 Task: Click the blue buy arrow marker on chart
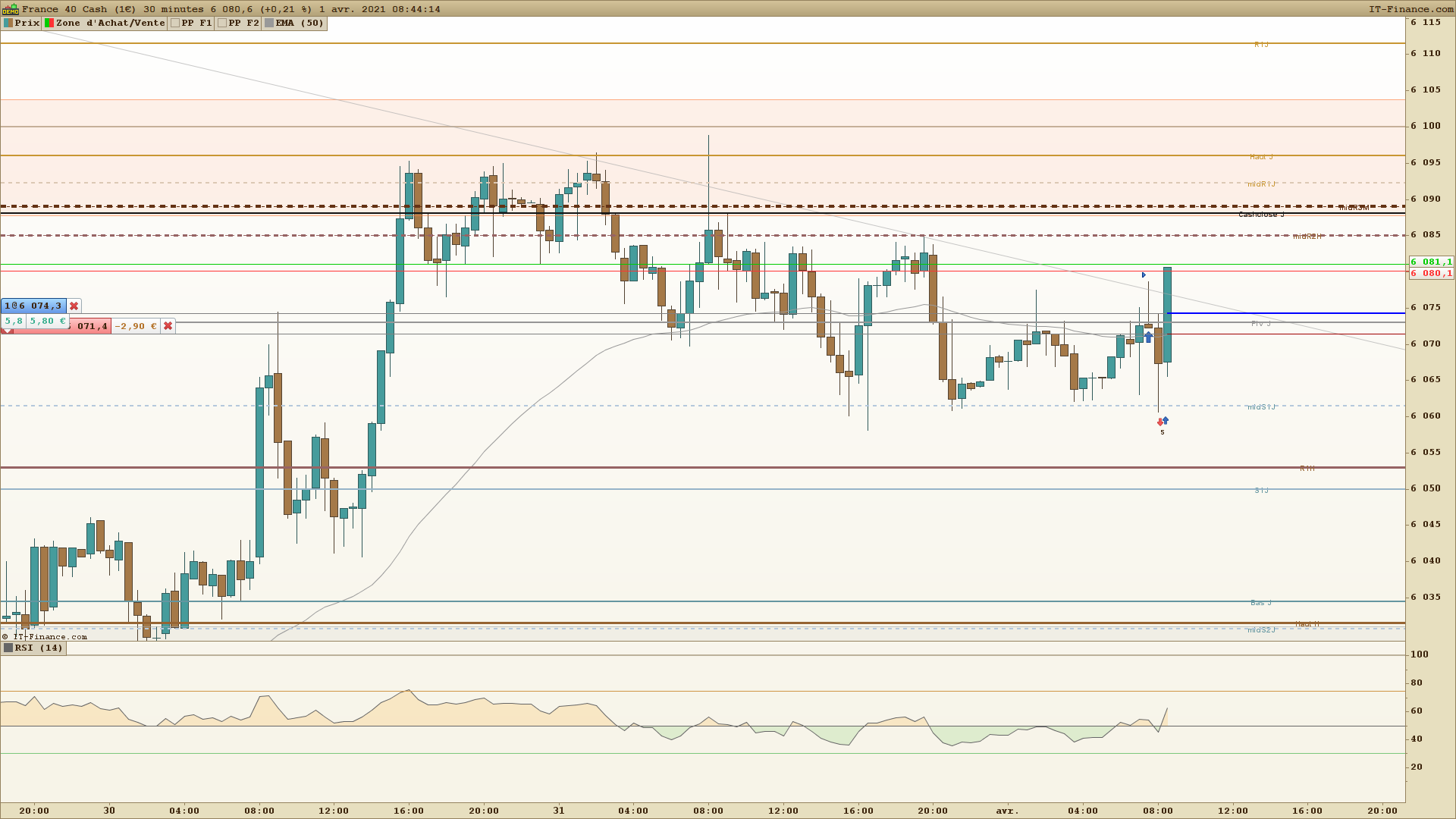(1148, 337)
